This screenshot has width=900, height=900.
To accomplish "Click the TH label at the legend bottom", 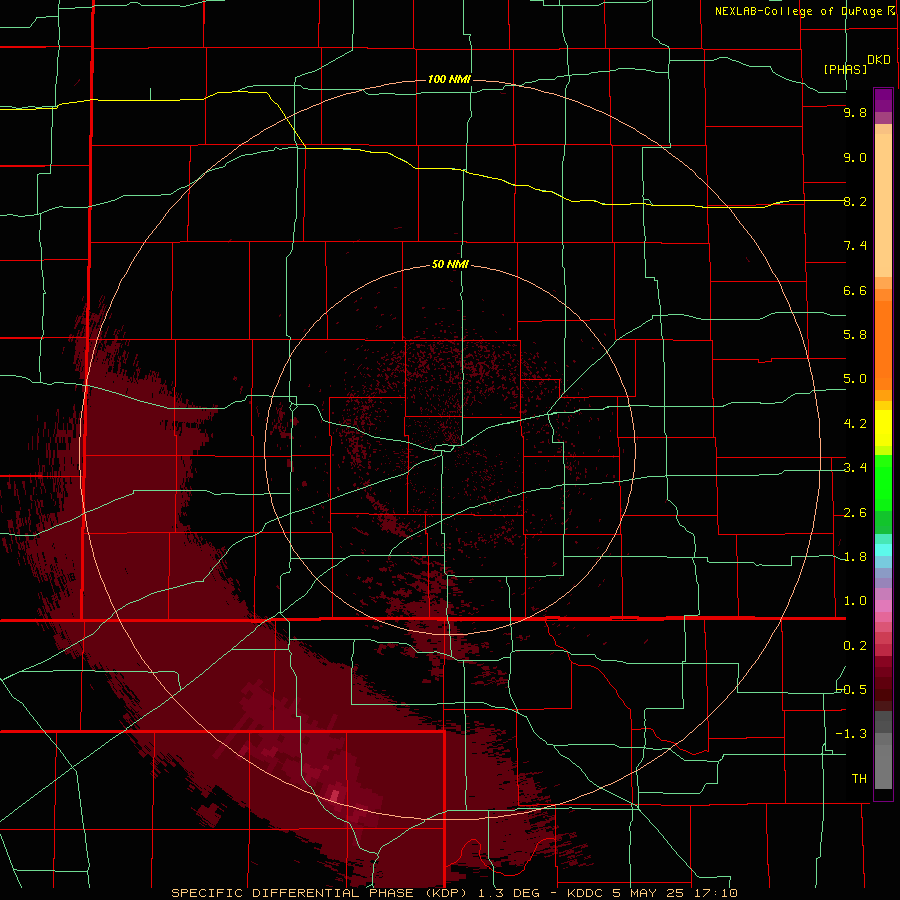I will (x=859, y=779).
